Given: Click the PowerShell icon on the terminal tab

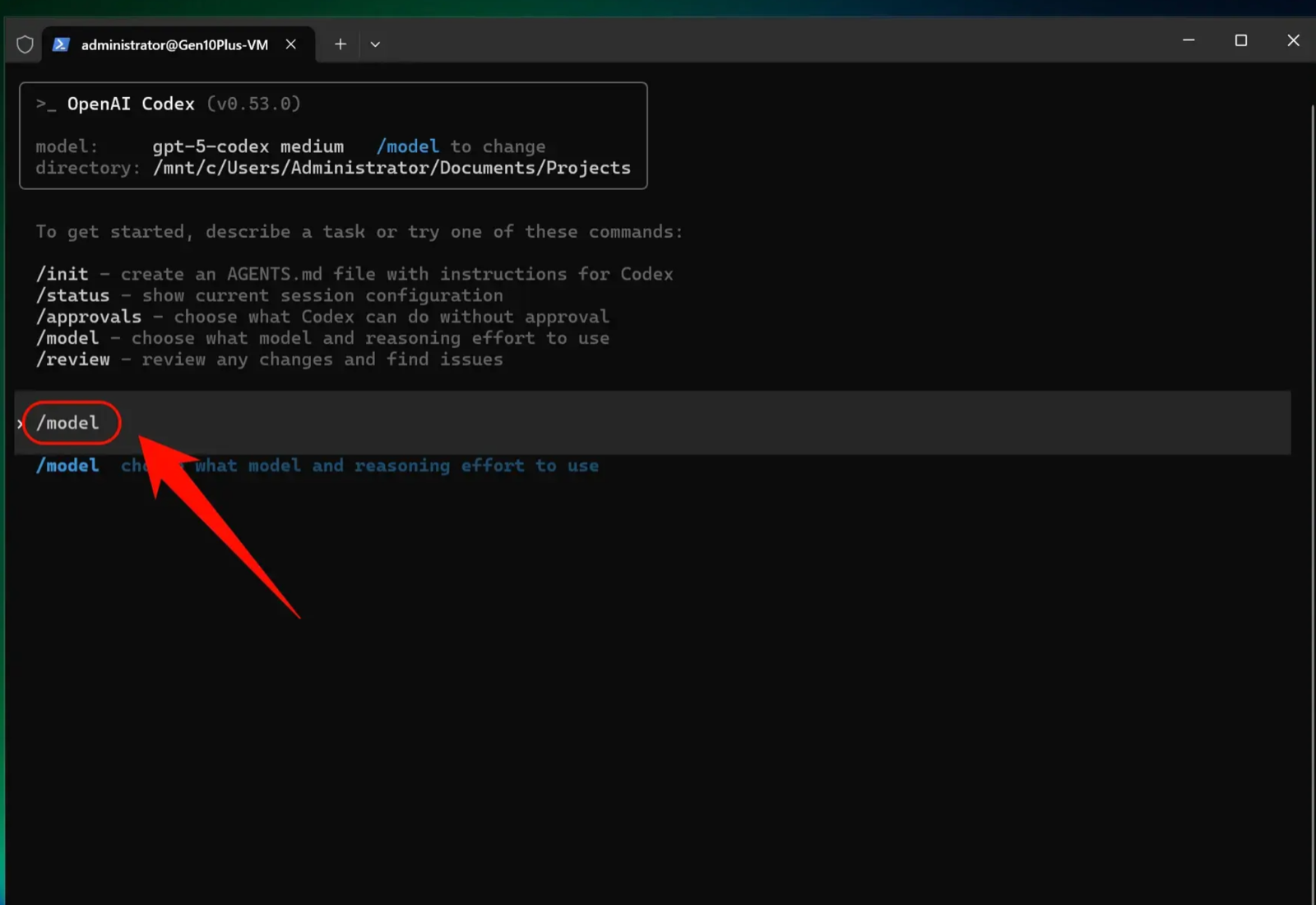Looking at the screenshot, I should [x=61, y=44].
